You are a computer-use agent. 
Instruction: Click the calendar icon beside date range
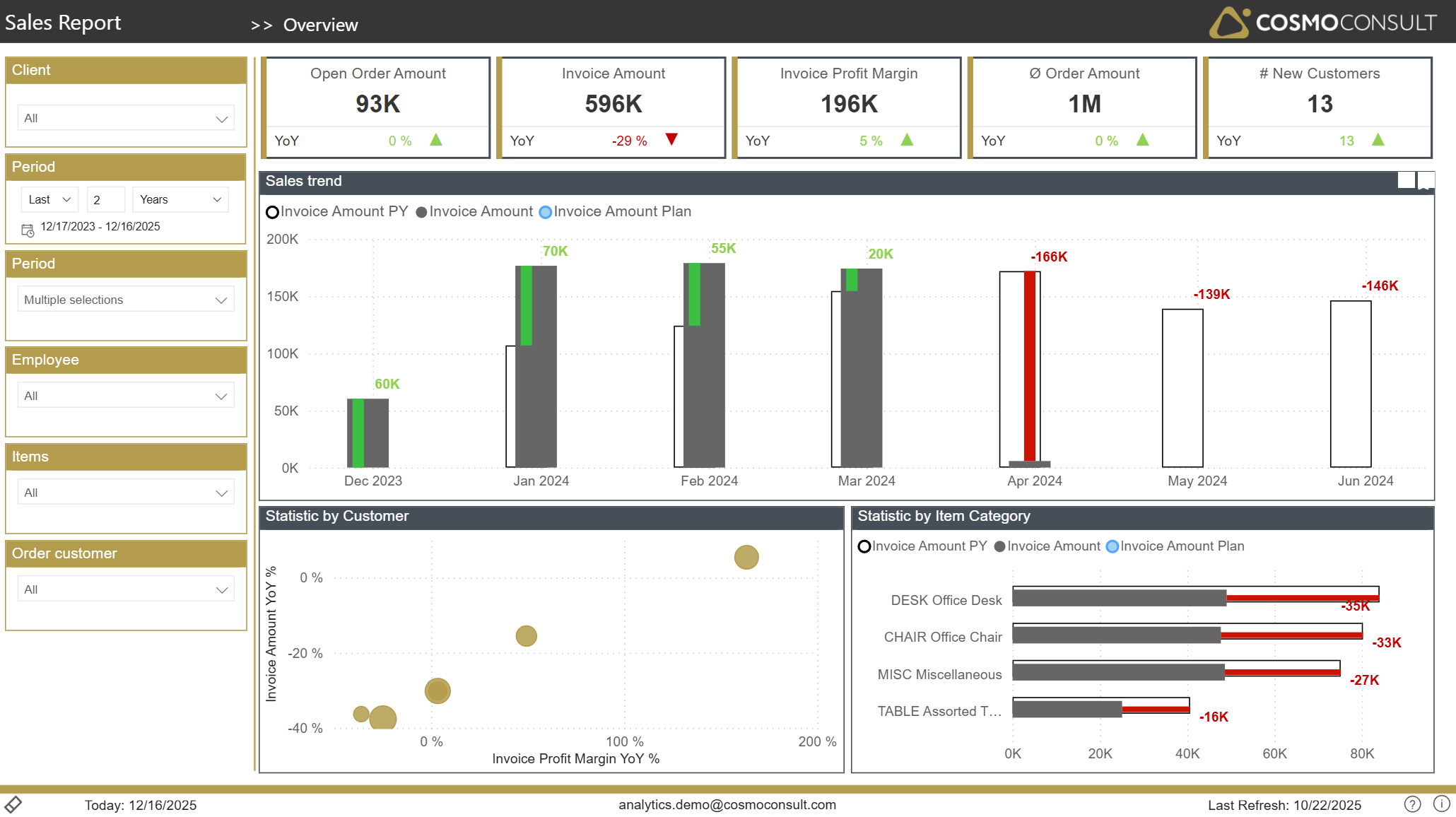[28, 230]
